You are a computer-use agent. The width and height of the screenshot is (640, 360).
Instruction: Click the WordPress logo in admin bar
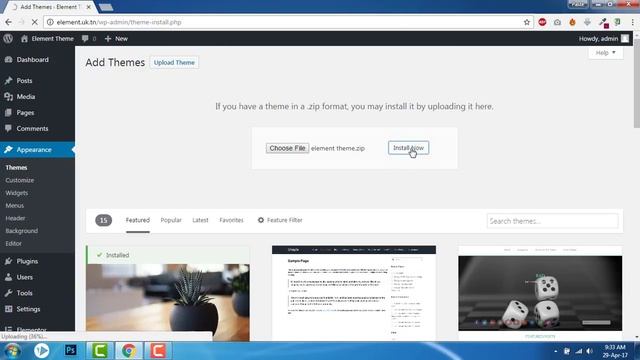[8, 38]
